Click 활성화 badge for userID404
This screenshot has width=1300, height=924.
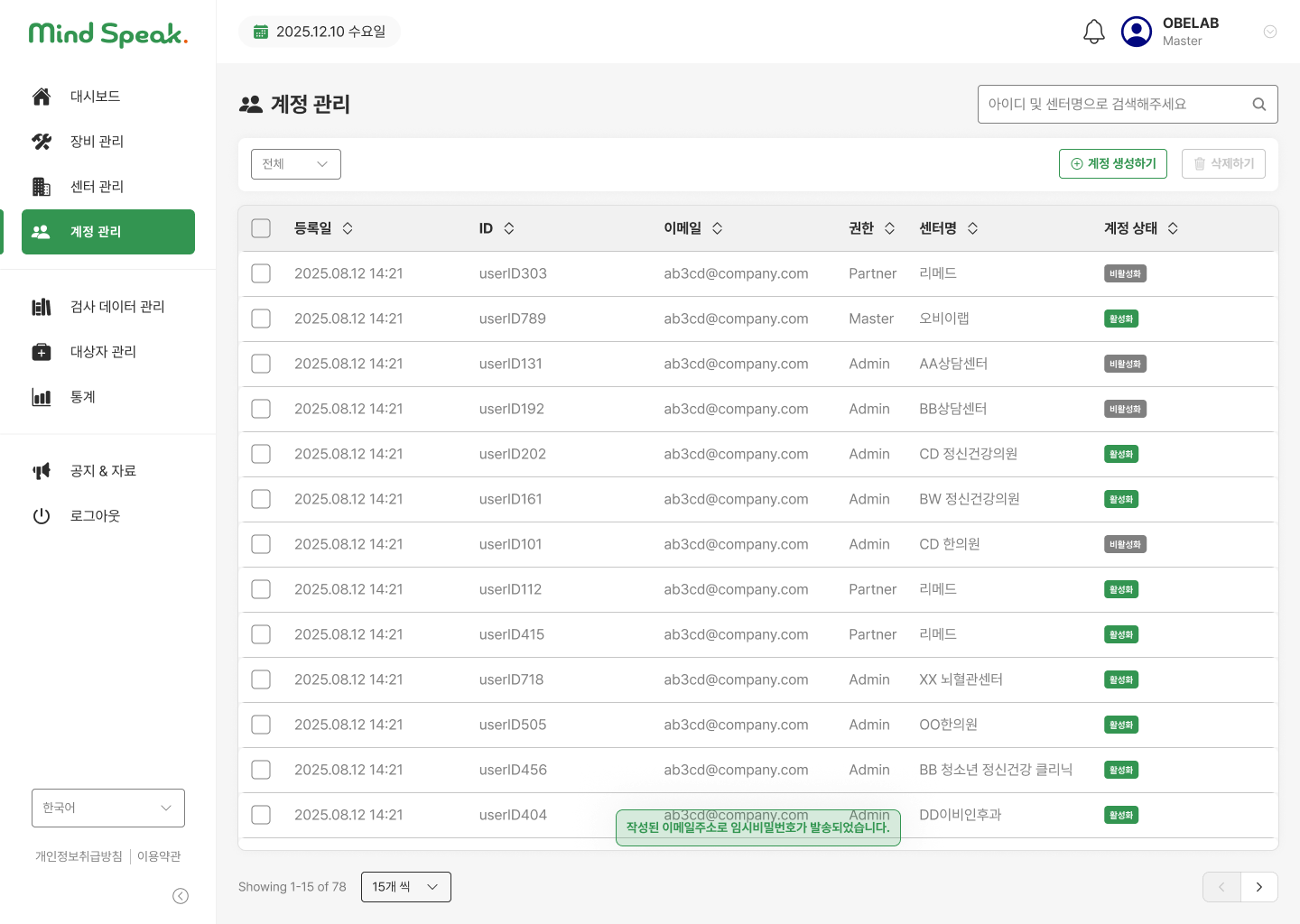pyautogui.click(x=1121, y=815)
